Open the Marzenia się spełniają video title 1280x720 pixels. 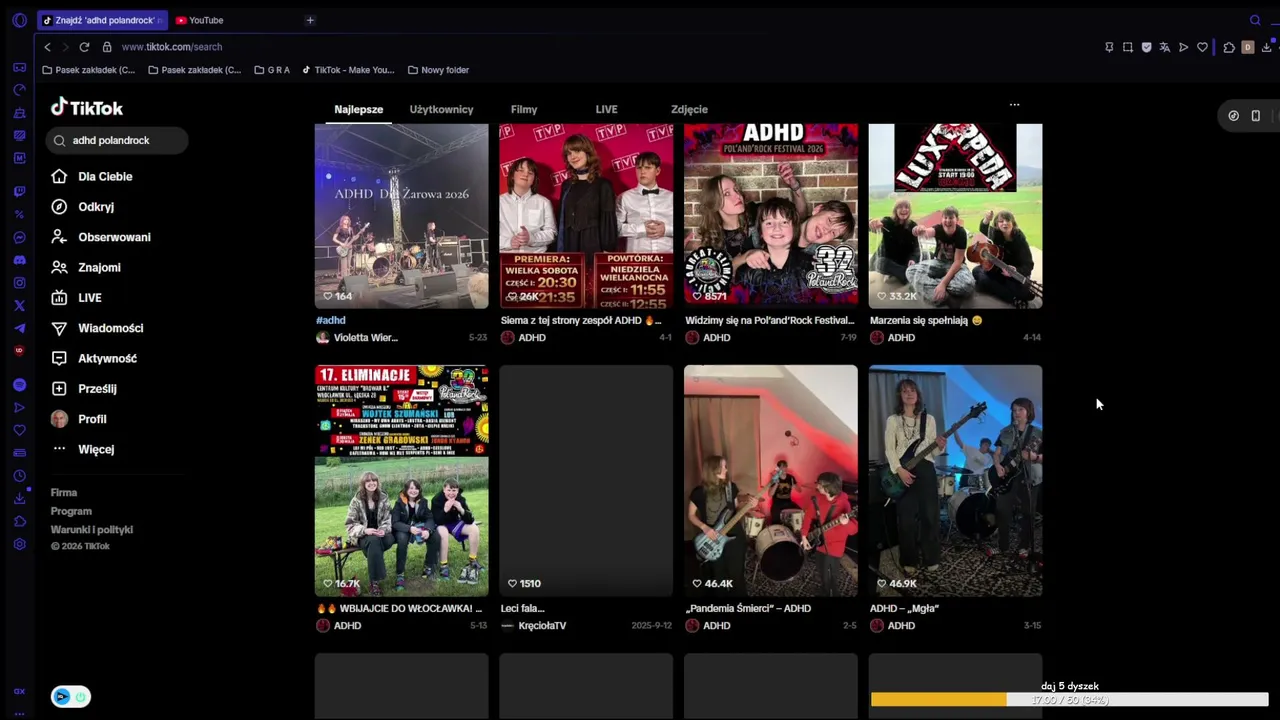tap(926, 320)
